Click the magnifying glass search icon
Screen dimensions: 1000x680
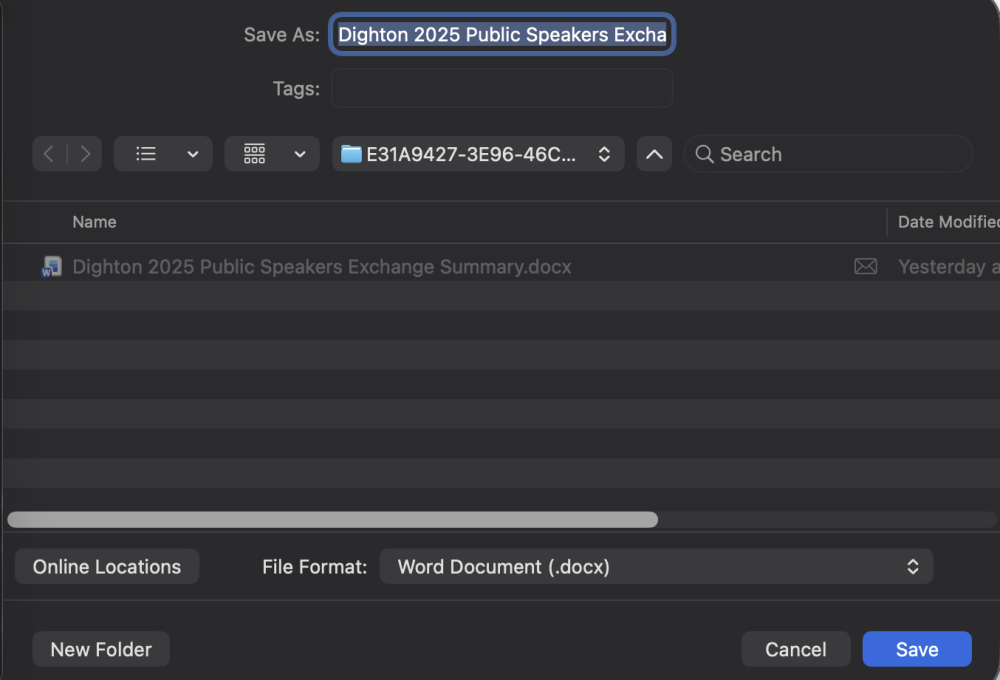pyautogui.click(x=704, y=154)
